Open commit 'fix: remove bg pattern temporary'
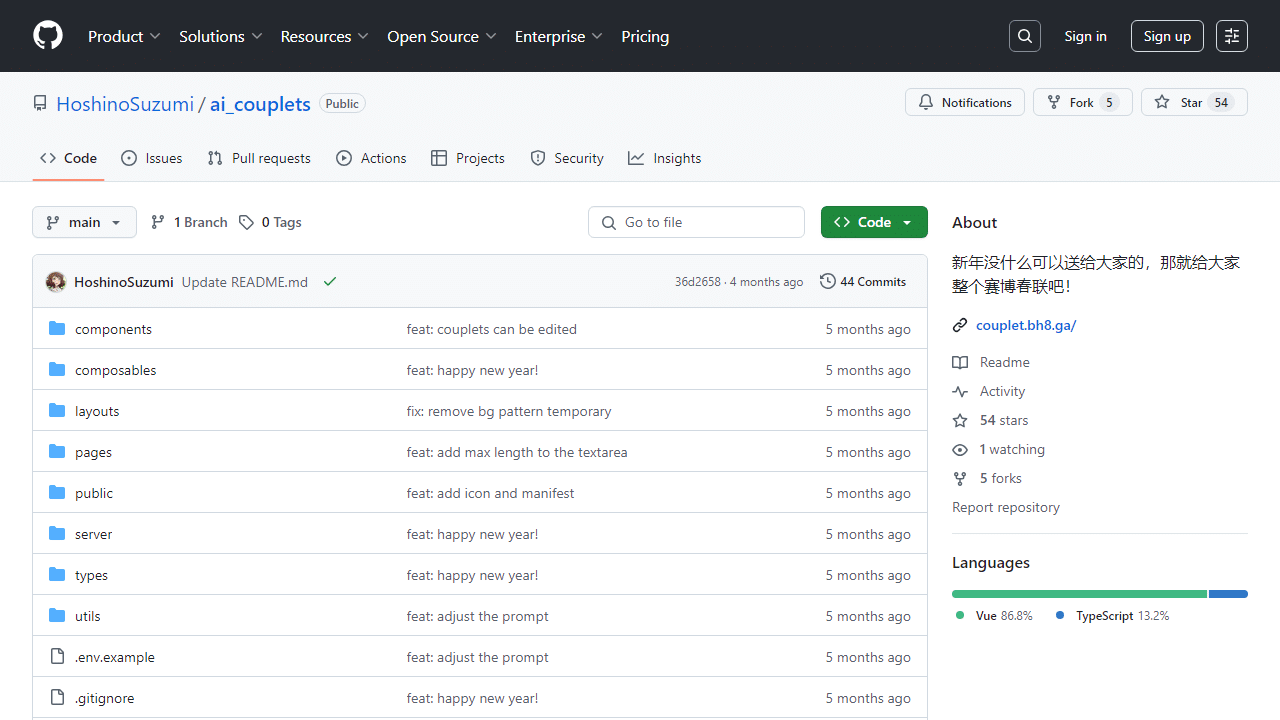1280x720 pixels. (x=509, y=411)
